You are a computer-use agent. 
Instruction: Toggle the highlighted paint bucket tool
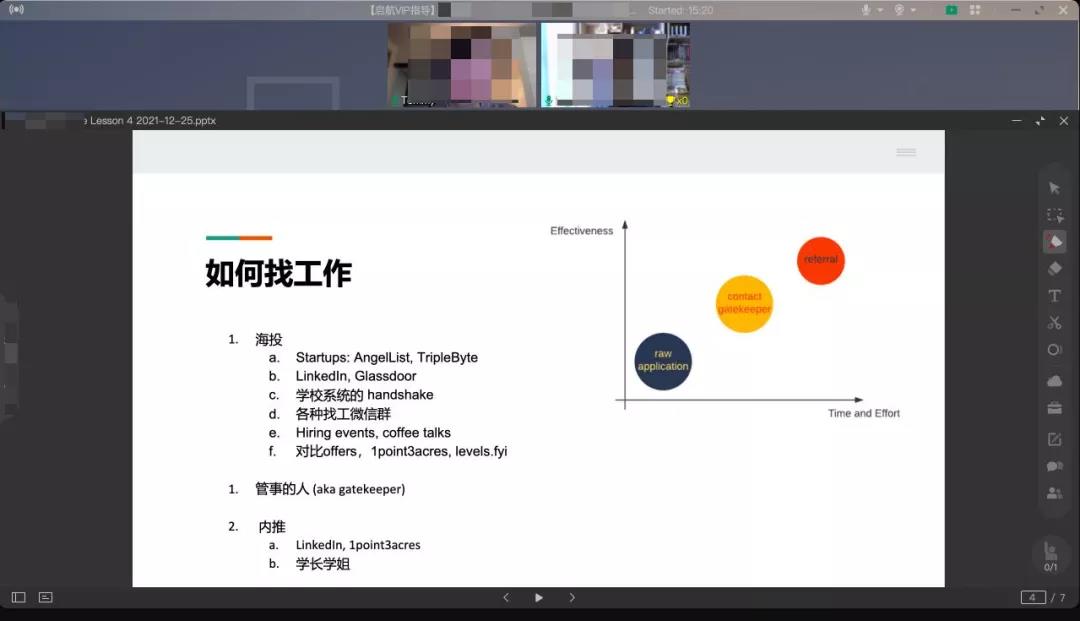(1054, 242)
